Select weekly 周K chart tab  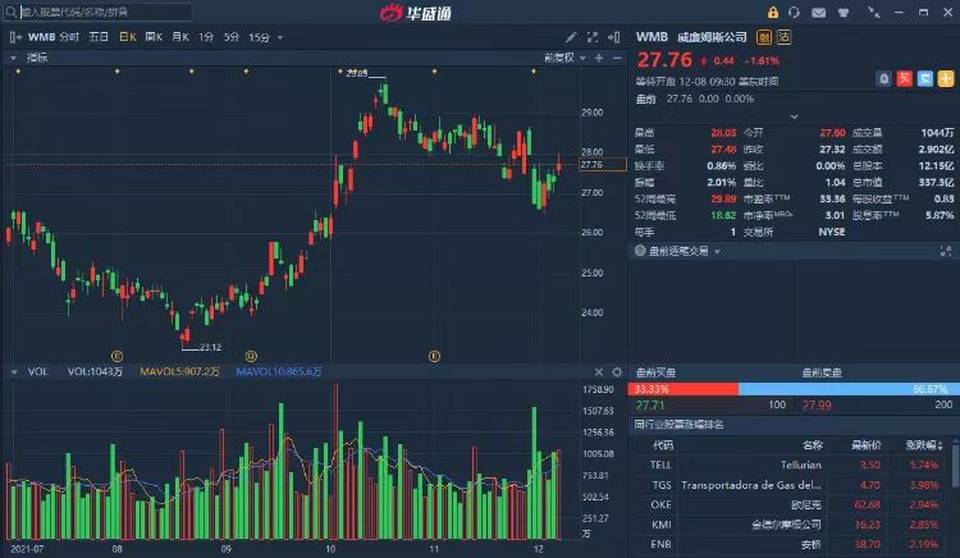pyautogui.click(x=154, y=37)
